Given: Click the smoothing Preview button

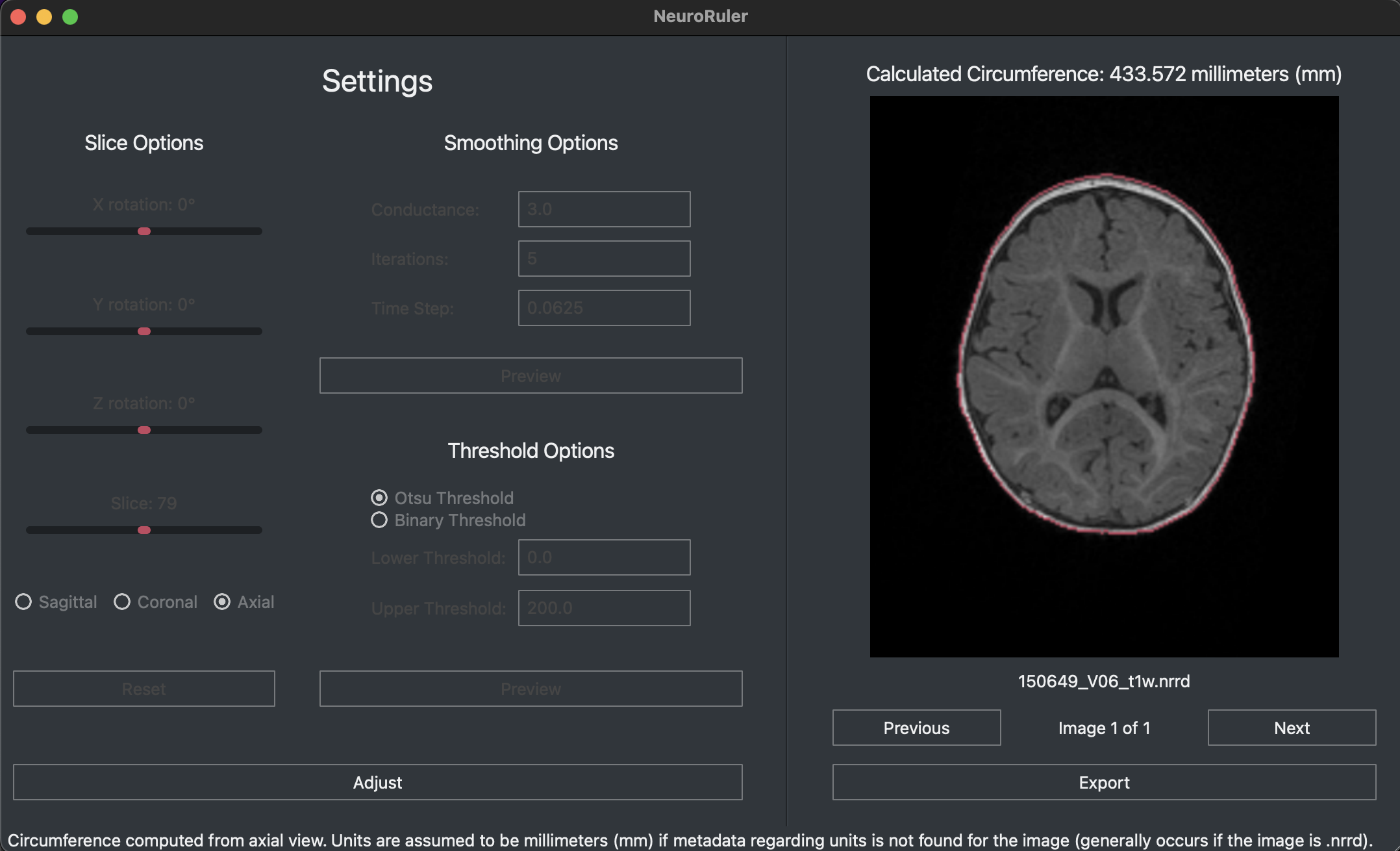Looking at the screenshot, I should (x=531, y=375).
